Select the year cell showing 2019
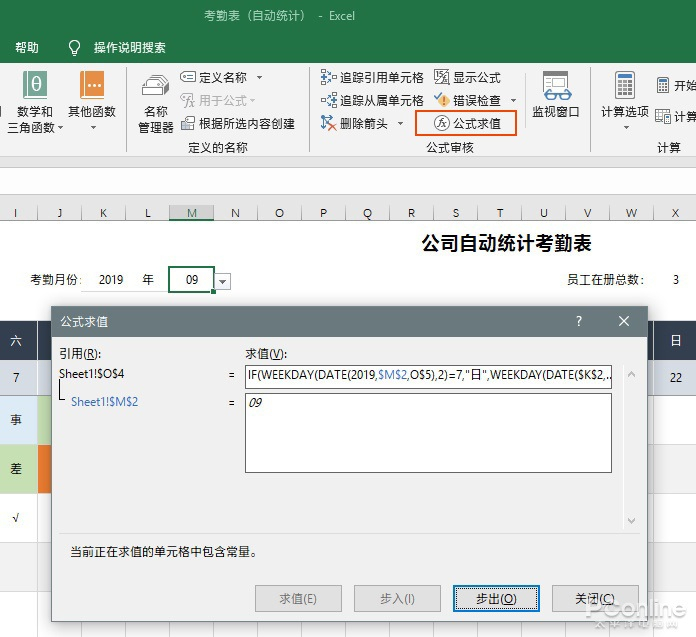696x637 pixels. click(x=111, y=280)
